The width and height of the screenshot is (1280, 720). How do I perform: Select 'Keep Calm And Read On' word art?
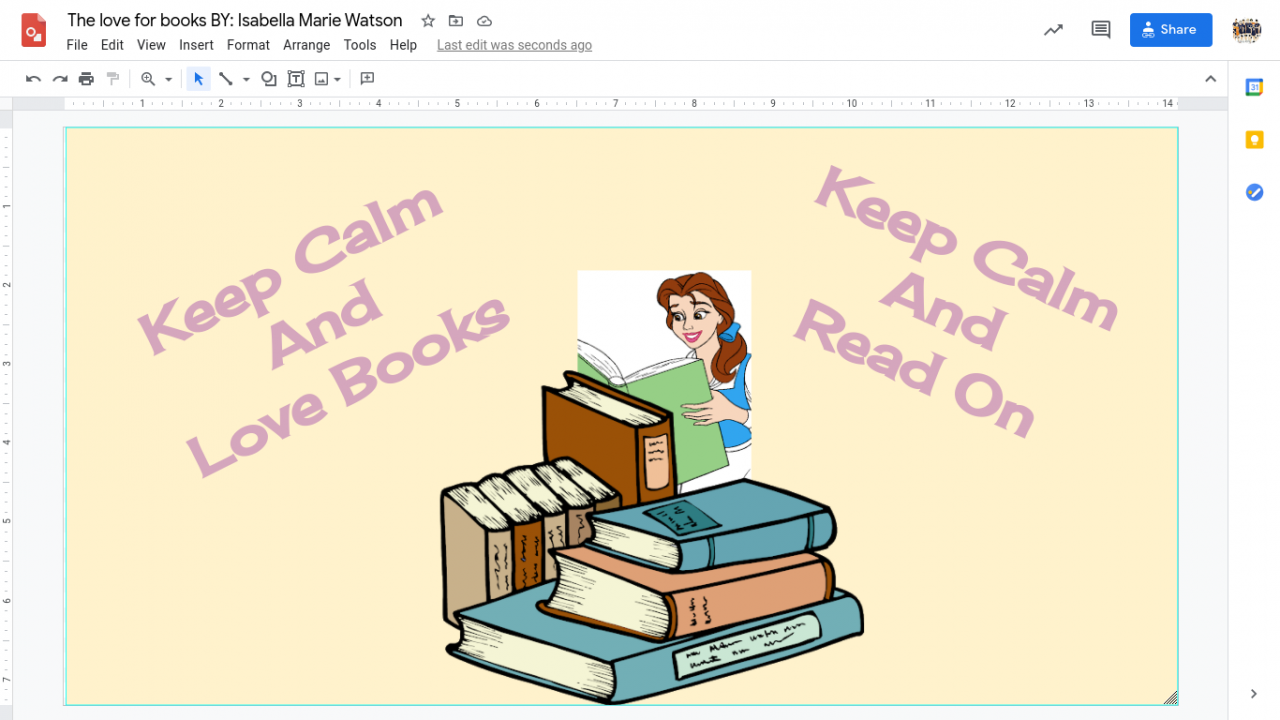point(955,300)
